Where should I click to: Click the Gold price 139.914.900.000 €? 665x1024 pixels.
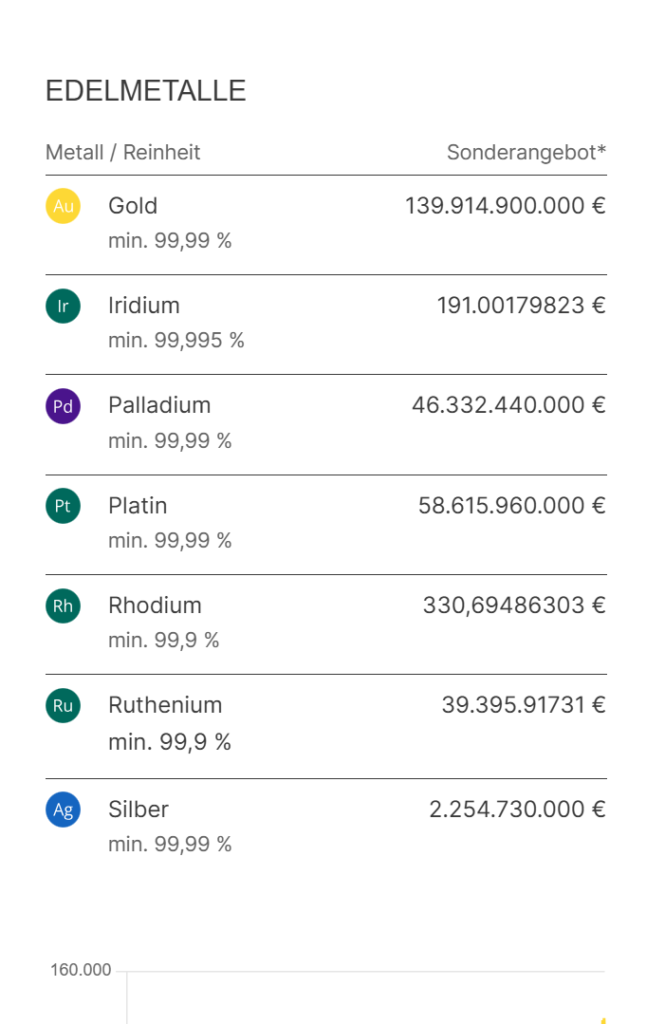[x=505, y=206]
